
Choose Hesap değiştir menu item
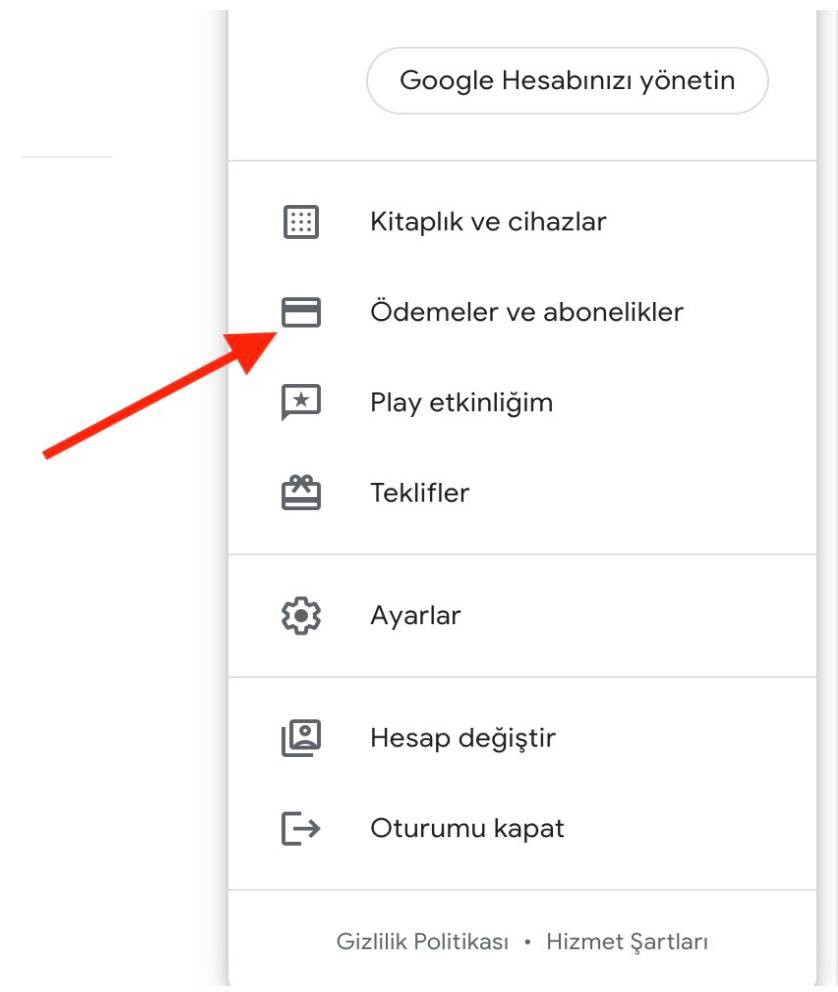pyautogui.click(x=522, y=738)
